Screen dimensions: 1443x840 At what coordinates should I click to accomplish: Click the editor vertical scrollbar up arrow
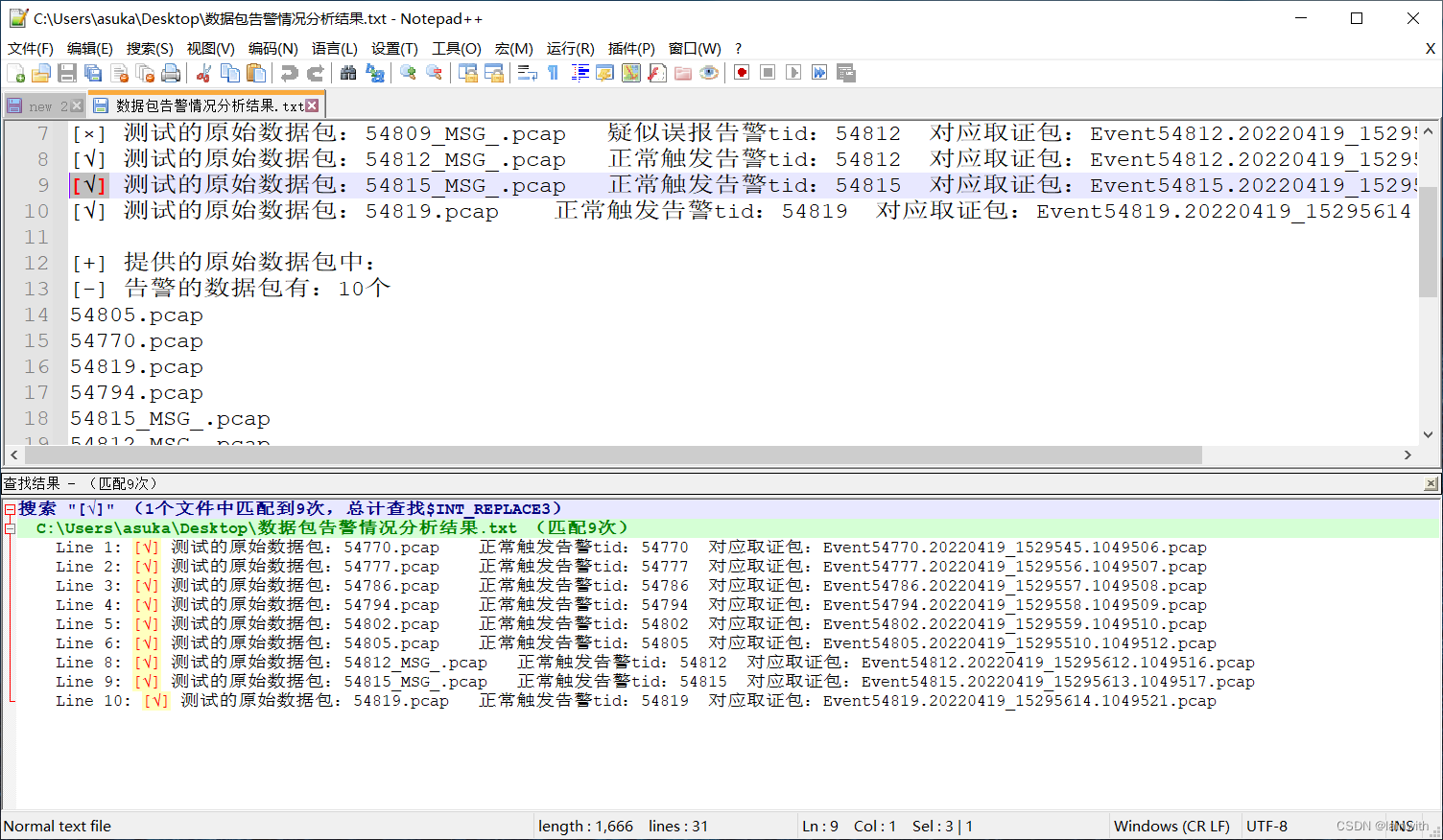[x=1428, y=131]
